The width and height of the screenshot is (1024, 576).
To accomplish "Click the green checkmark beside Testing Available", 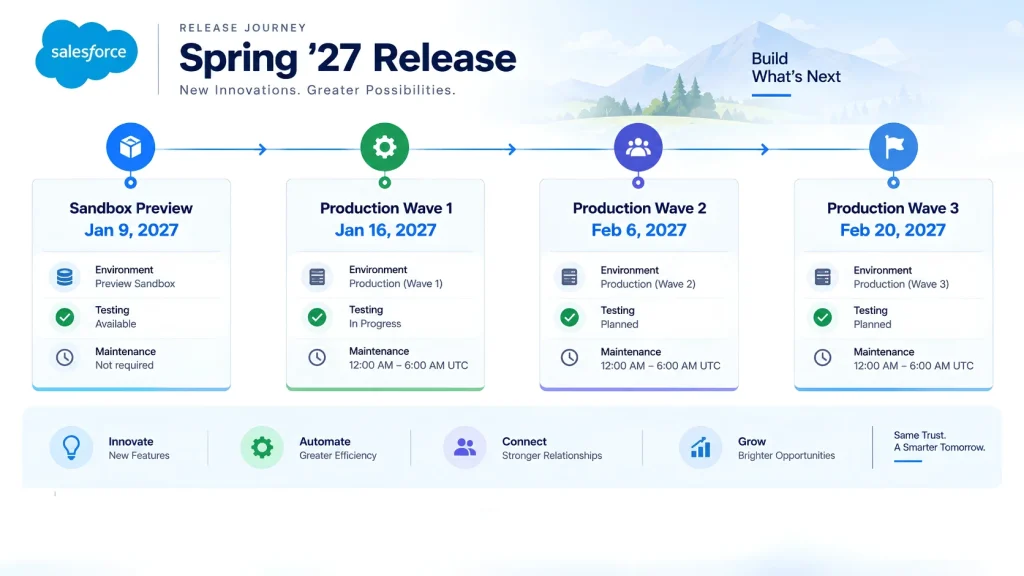I will coord(65,317).
